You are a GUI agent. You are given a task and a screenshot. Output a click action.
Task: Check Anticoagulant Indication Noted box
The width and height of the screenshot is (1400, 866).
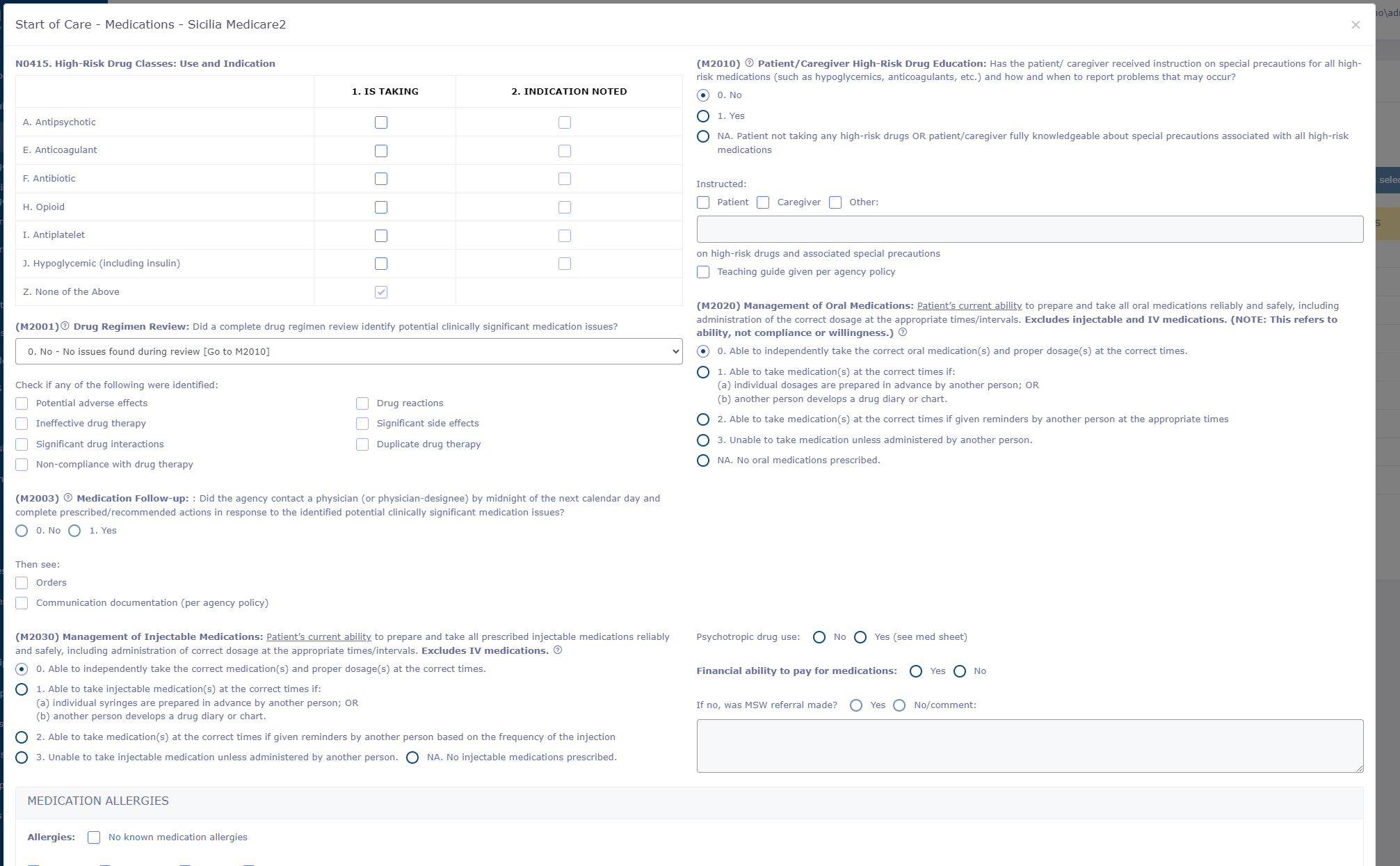pos(565,151)
